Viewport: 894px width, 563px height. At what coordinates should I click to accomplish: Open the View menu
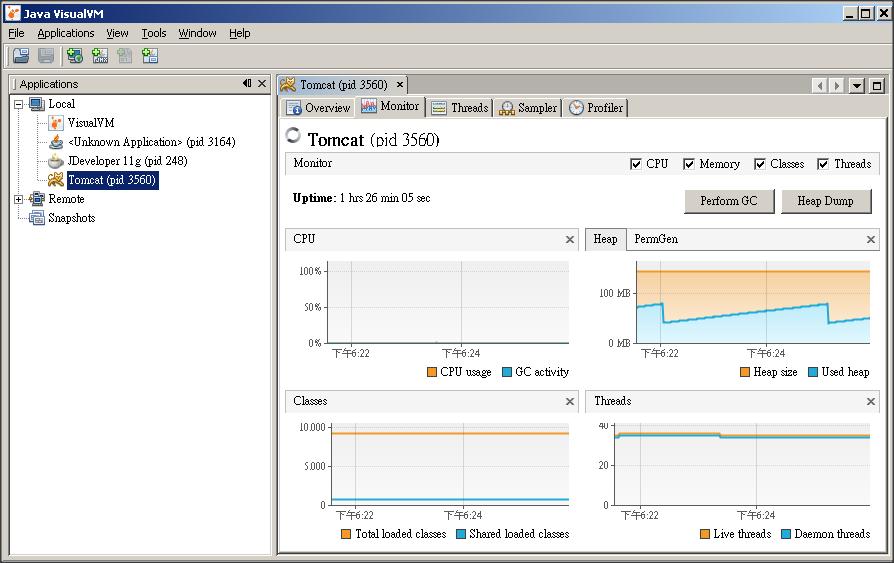(117, 33)
